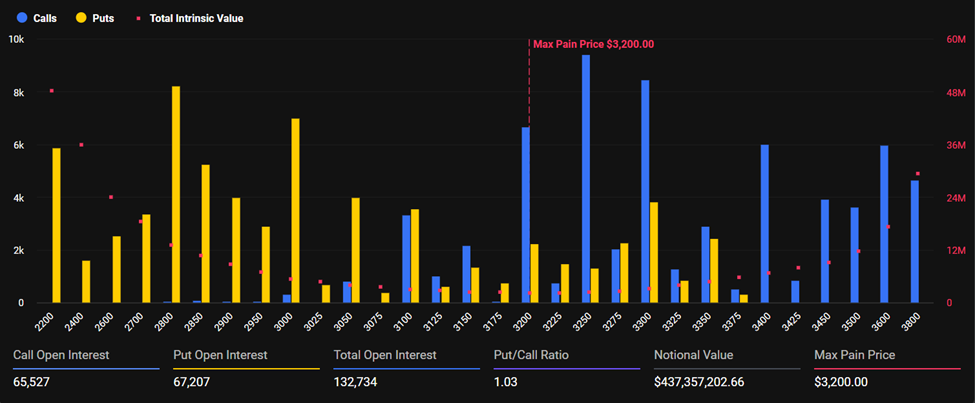This screenshot has width=975, height=403.
Task: Toggle Total Intrinsic Value series label
Action: tap(196, 18)
